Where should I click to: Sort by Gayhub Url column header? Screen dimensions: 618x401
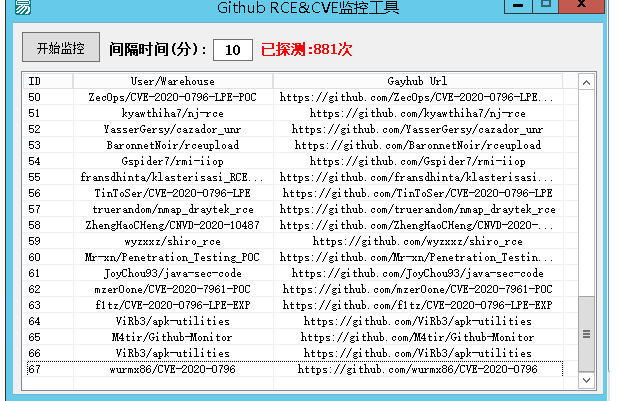pos(417,81)
